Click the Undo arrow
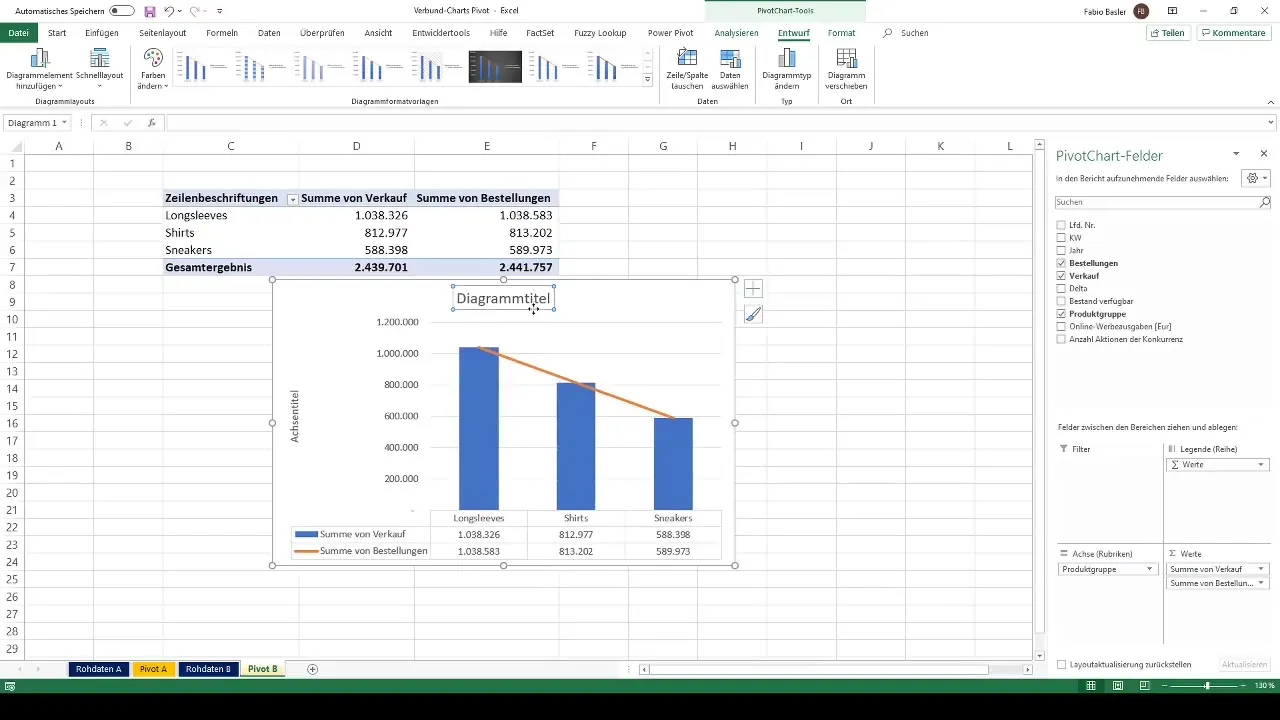Screen dimensions: 1280x720 (x=169, y=11)
